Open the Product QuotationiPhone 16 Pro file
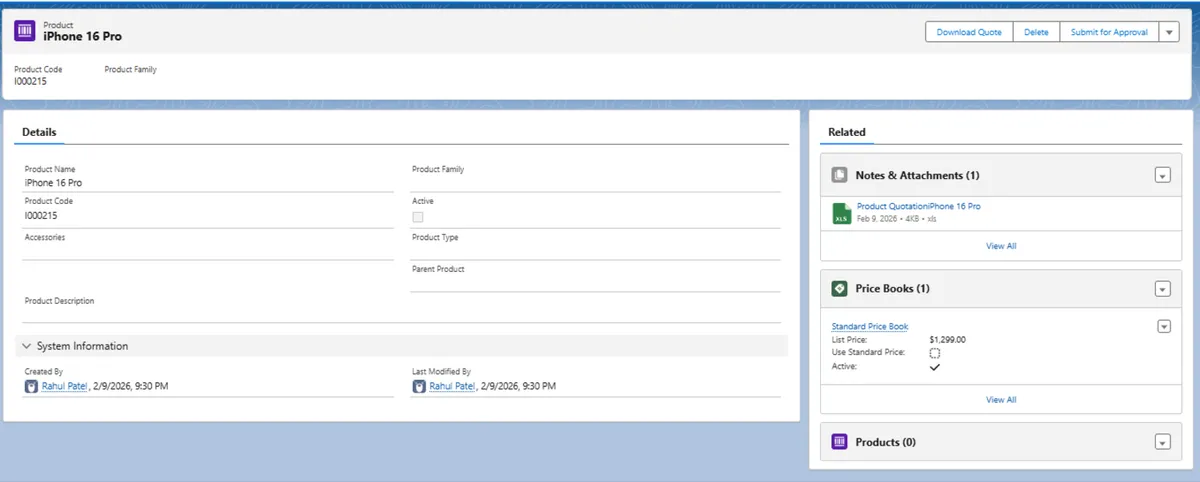 (x=918, y=206)
